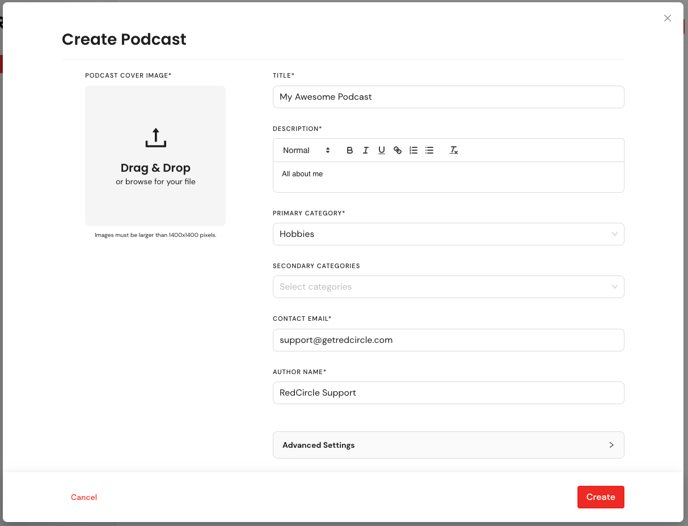Screen dimensions: 688x526
Task: Click the Create button
Action: pos(601,497)
